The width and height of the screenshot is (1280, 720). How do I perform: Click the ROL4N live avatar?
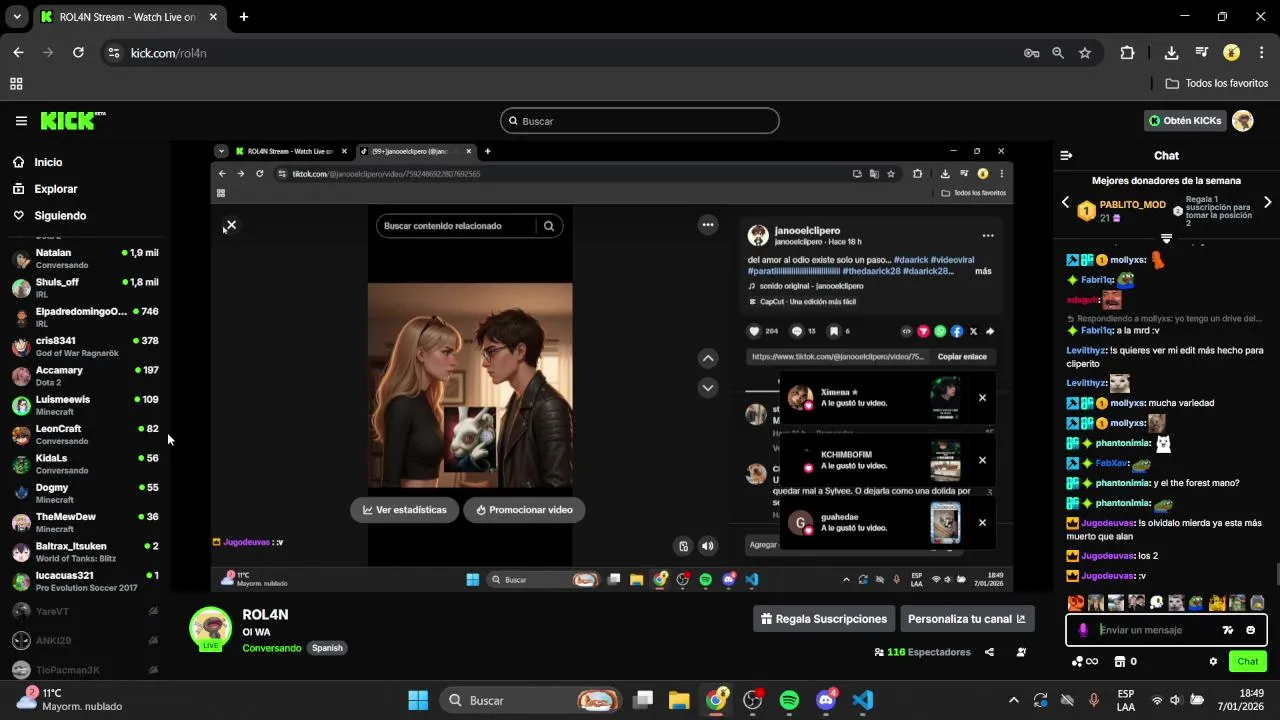point(211,628)
